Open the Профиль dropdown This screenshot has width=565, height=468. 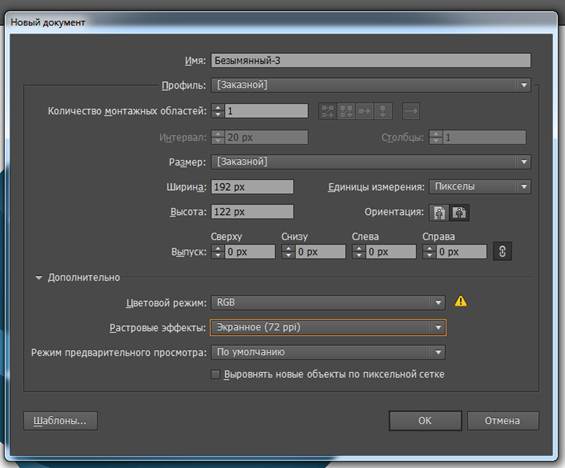[371, 85]
